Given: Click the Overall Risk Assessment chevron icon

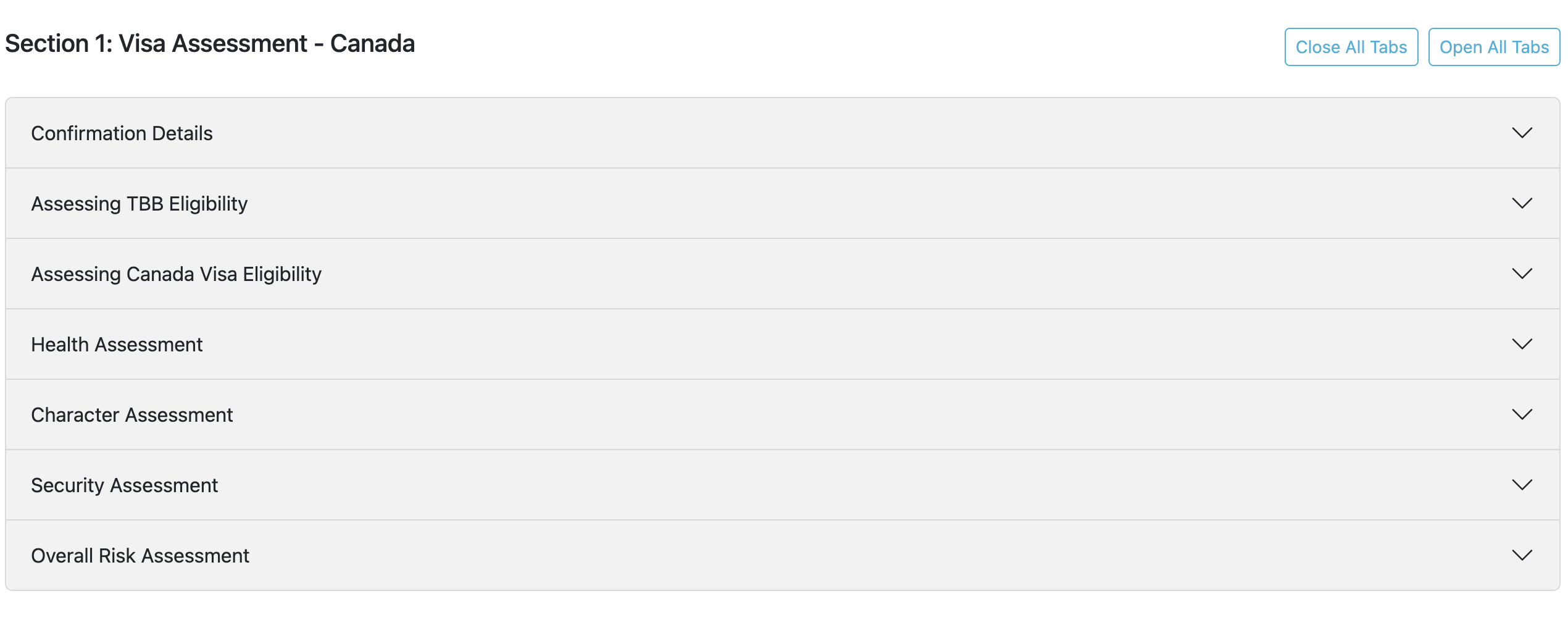Looking at the screenshot, I should [x=1522, y=555].
